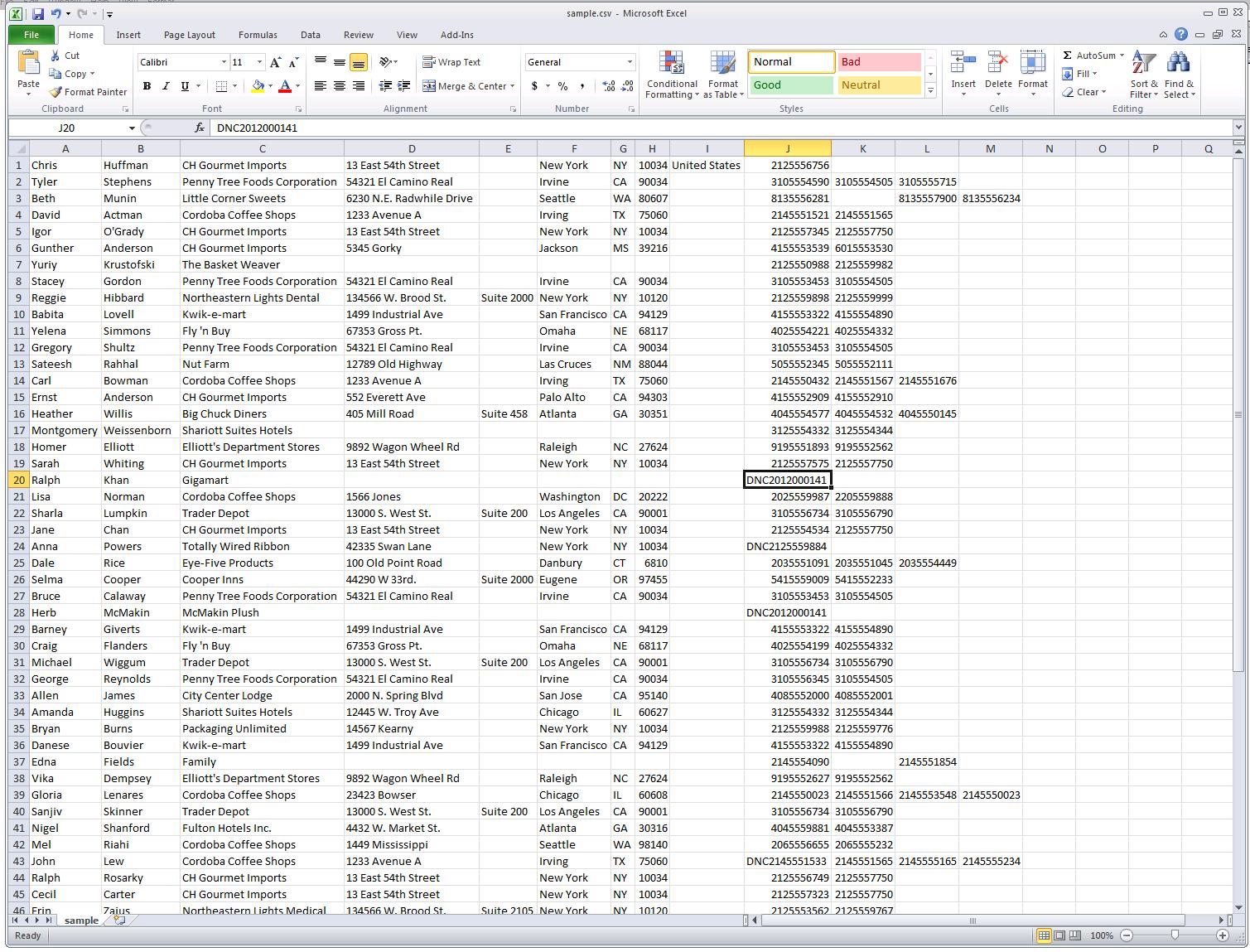Click Decrease Decimal icon
Viewport: 1250px width, 952px height.
pyautogui.click(x=628, y=86)
